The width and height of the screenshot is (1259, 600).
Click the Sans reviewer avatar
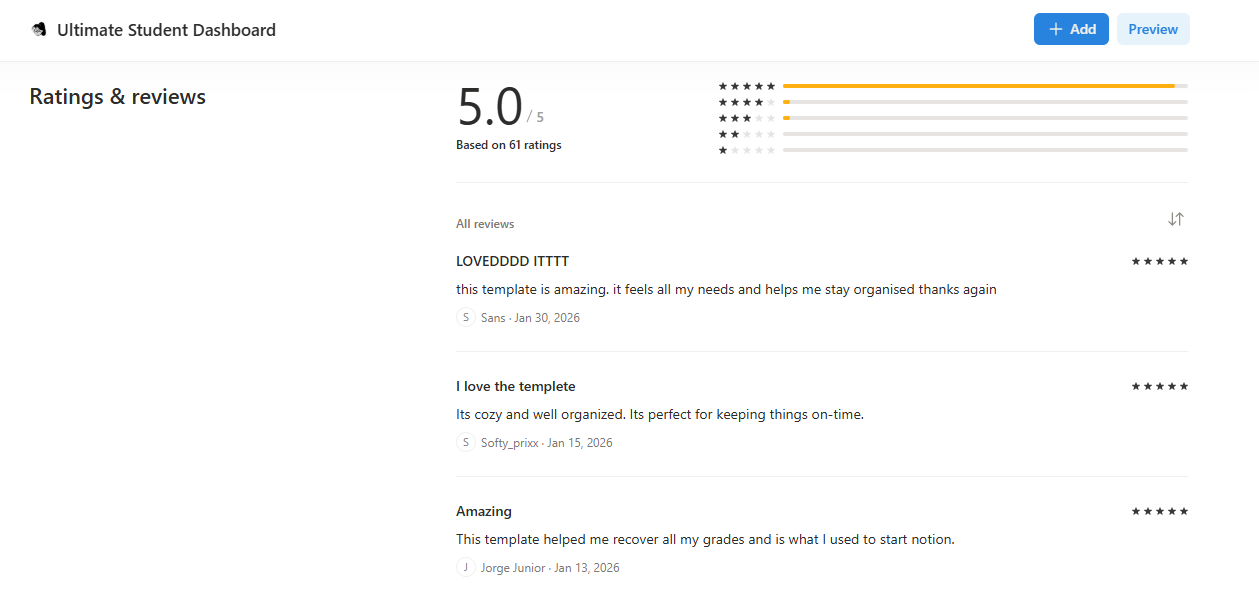[x=466, y=318]
